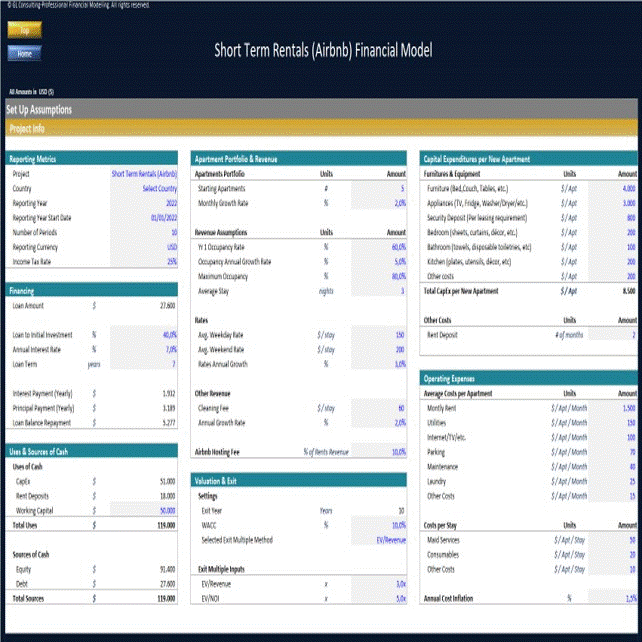Select the Maid Services cost cell
Screen dimensions: 642x642
613,540
